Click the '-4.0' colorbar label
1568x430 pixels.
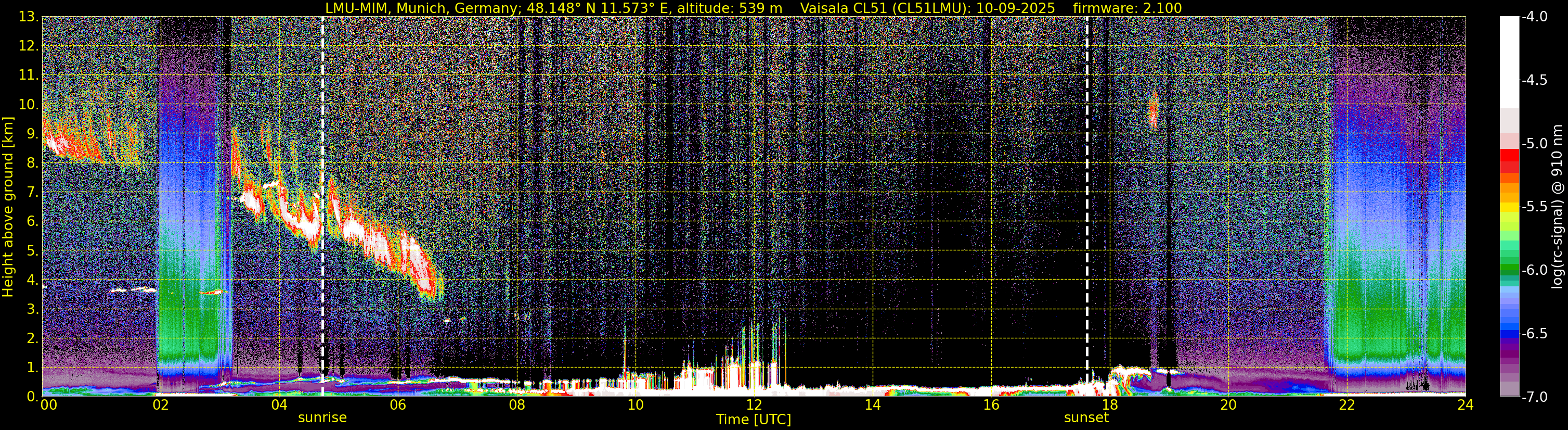point(1535,17)
